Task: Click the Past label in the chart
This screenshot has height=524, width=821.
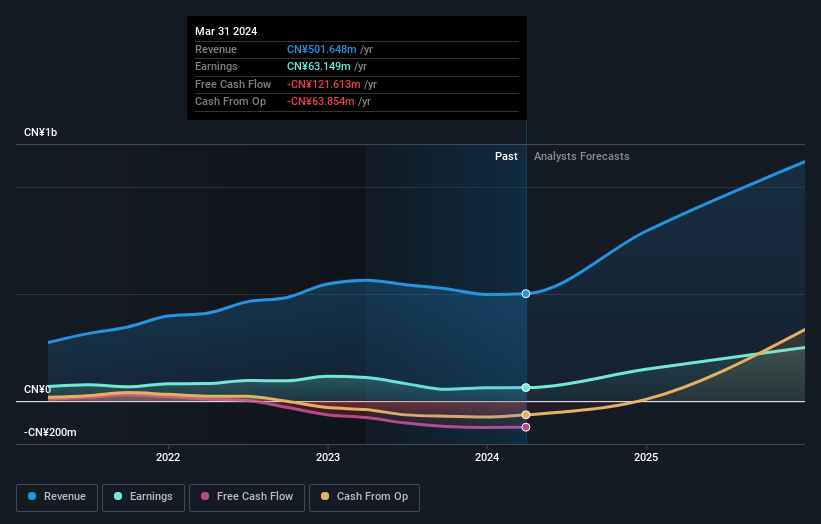Action: 506,156
